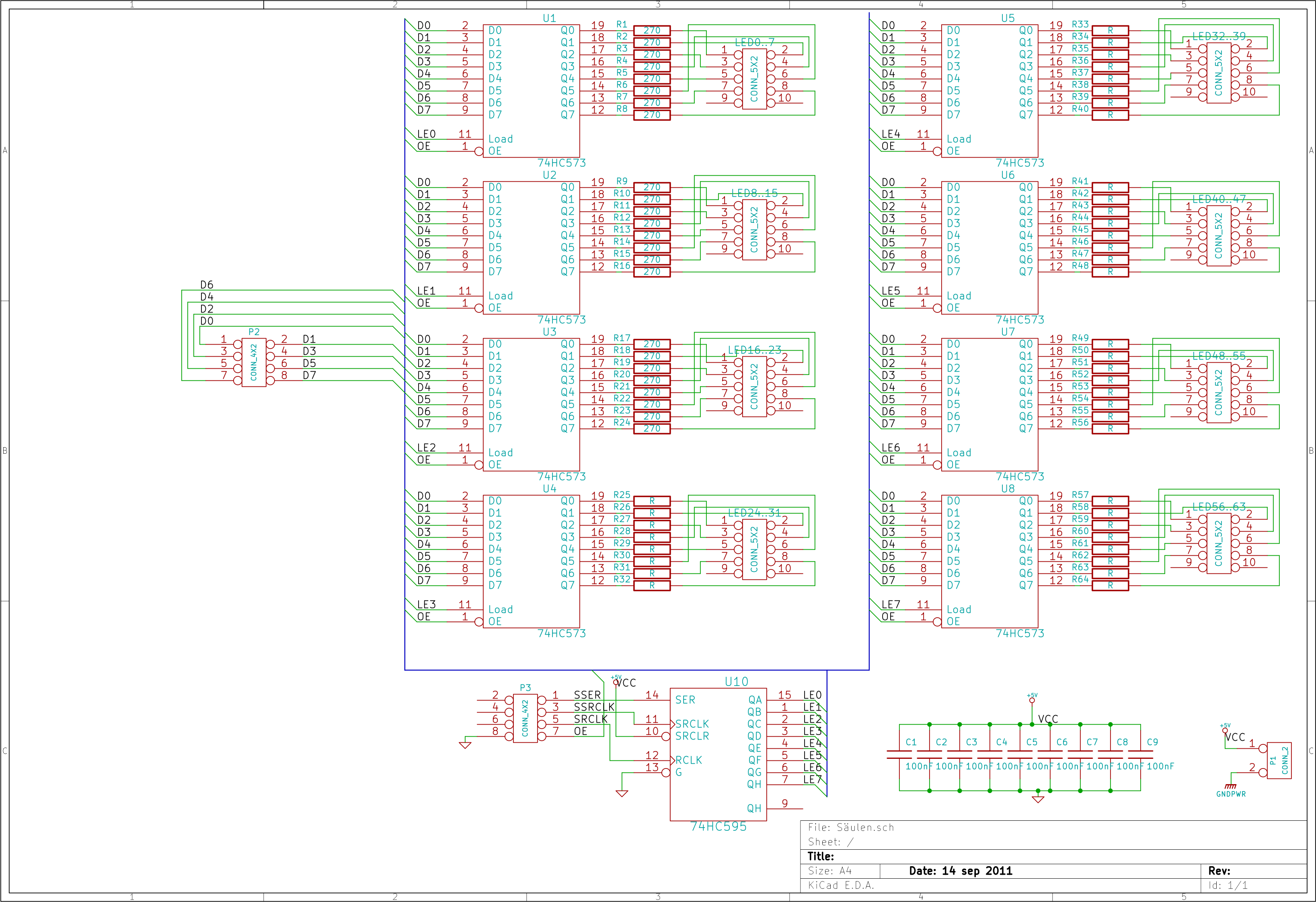Select resistor R1 270 ohm
Image resolution: width=1316 pixels, height=902 pixels.
652,30
